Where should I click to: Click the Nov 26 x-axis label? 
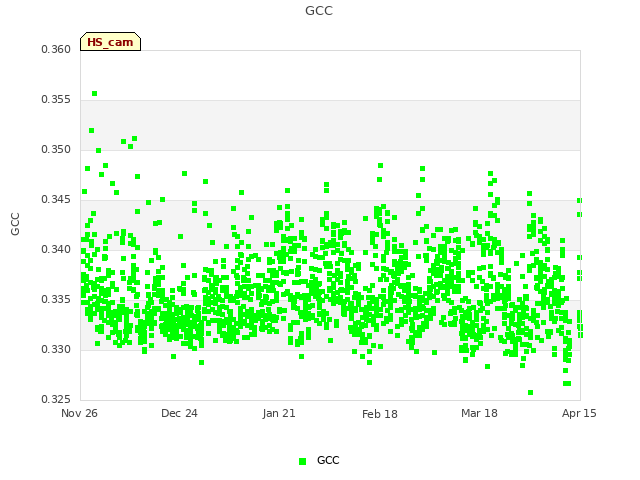(x=79, y=413)
